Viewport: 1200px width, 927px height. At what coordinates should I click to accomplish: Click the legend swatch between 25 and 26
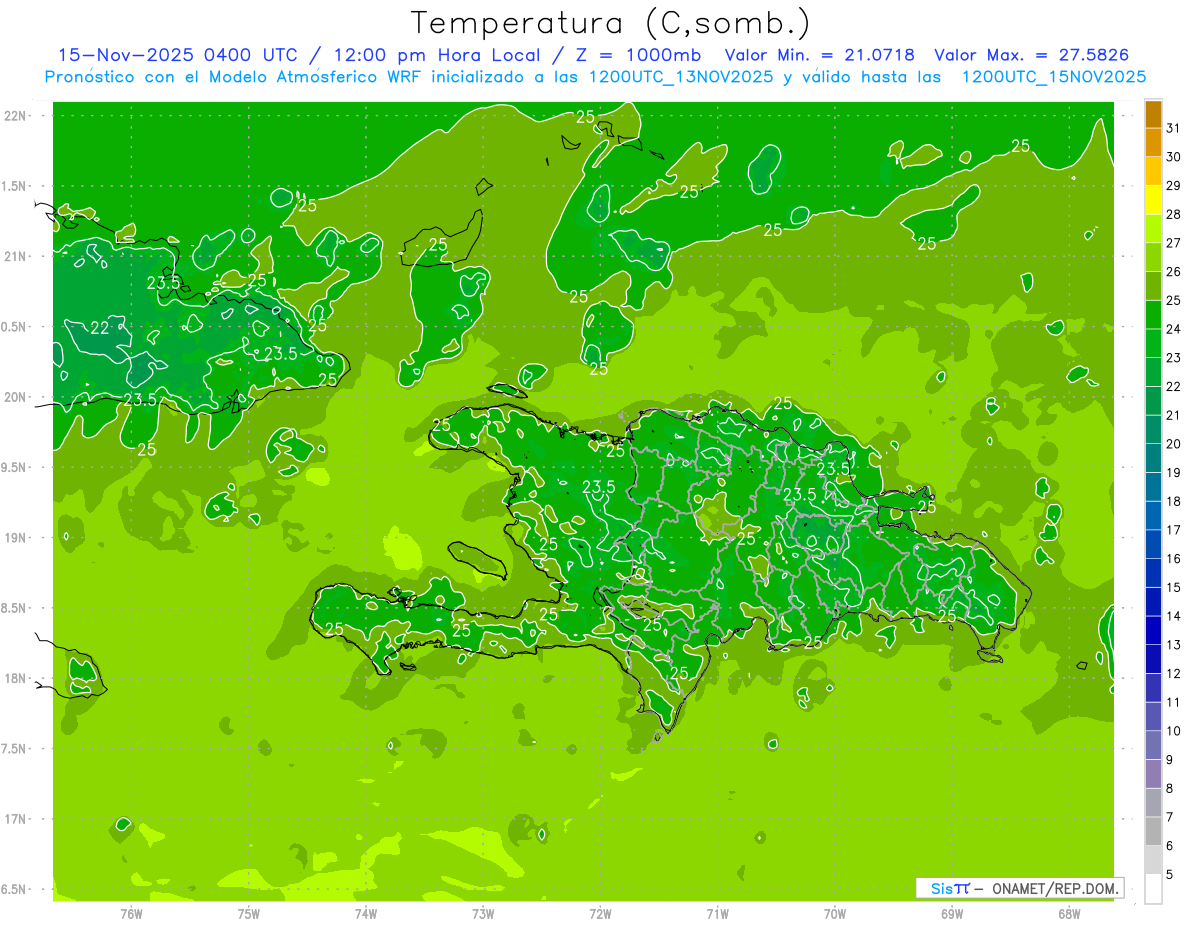coord(1153,286)
